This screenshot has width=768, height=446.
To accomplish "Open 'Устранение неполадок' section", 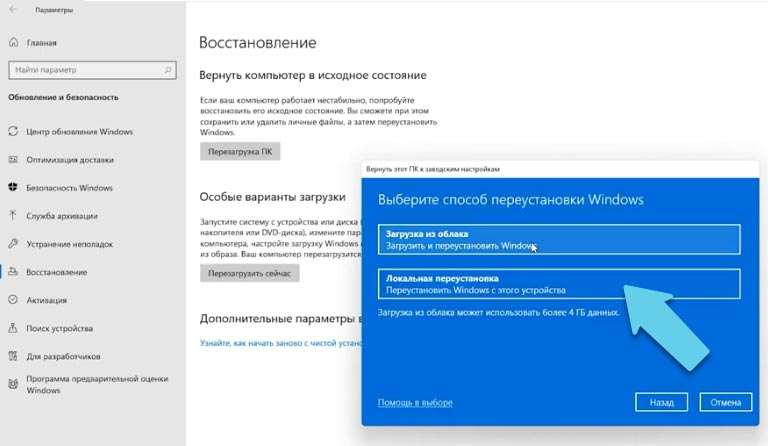I will 70,244.
